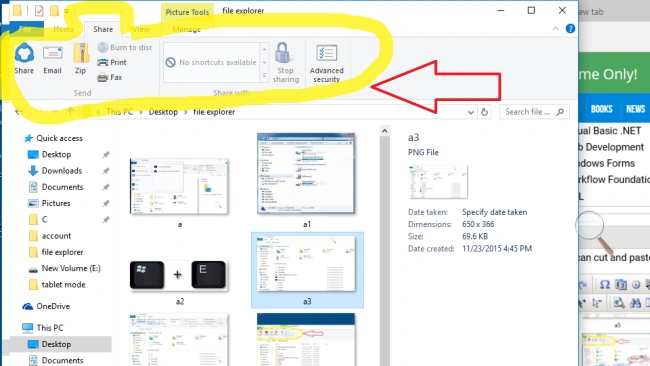Click the binoculars find icon in background window
The height and width of the screenshot is (366, 650).
click(635, 303)
